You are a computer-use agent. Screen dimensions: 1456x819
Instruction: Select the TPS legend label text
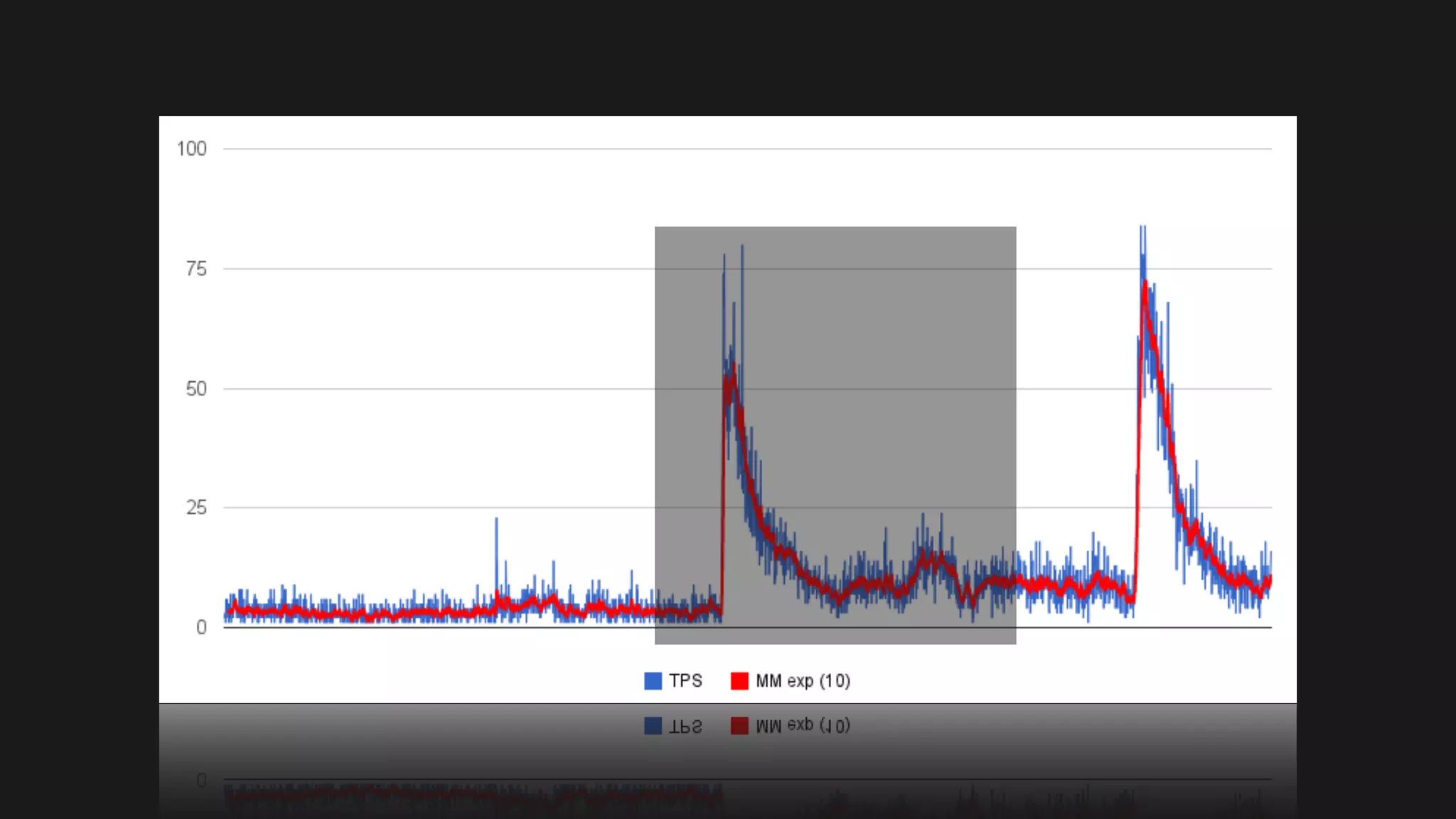[685, 681]
